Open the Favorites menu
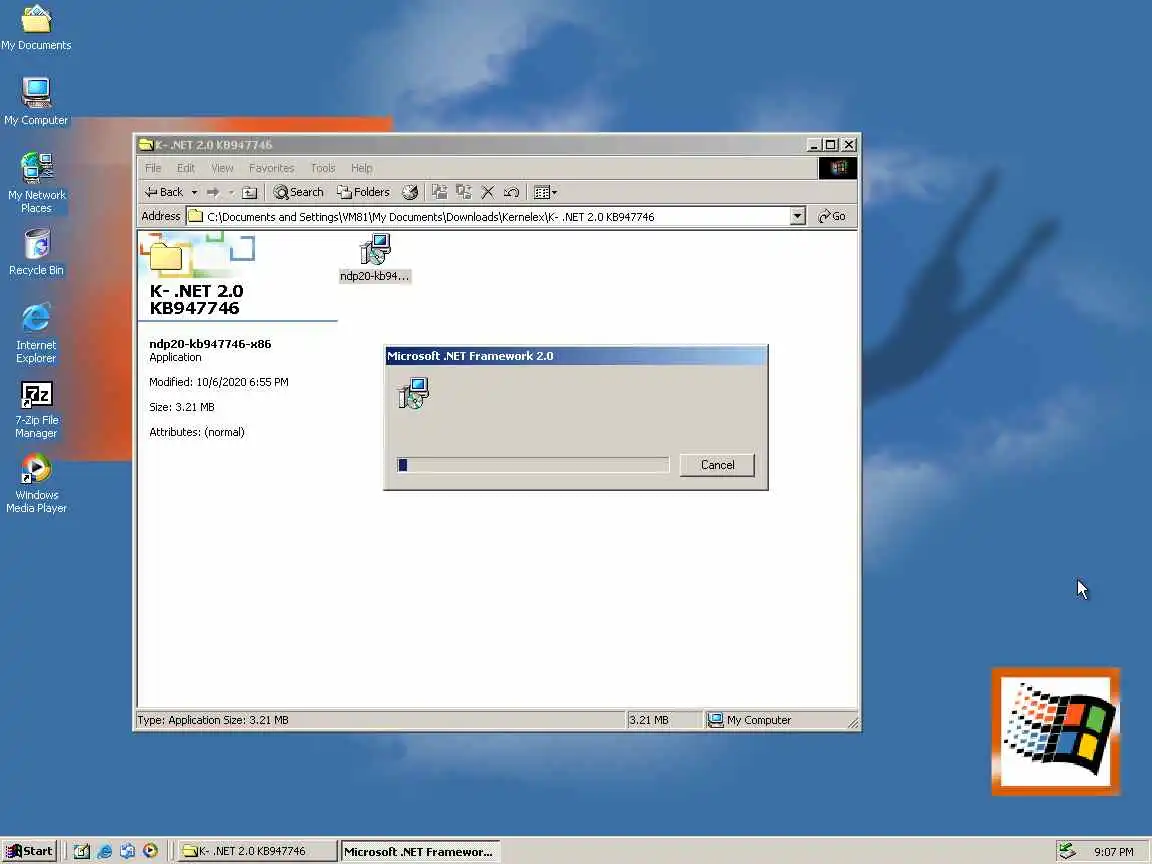This screenshot has width=1152, height=864. 271,168
